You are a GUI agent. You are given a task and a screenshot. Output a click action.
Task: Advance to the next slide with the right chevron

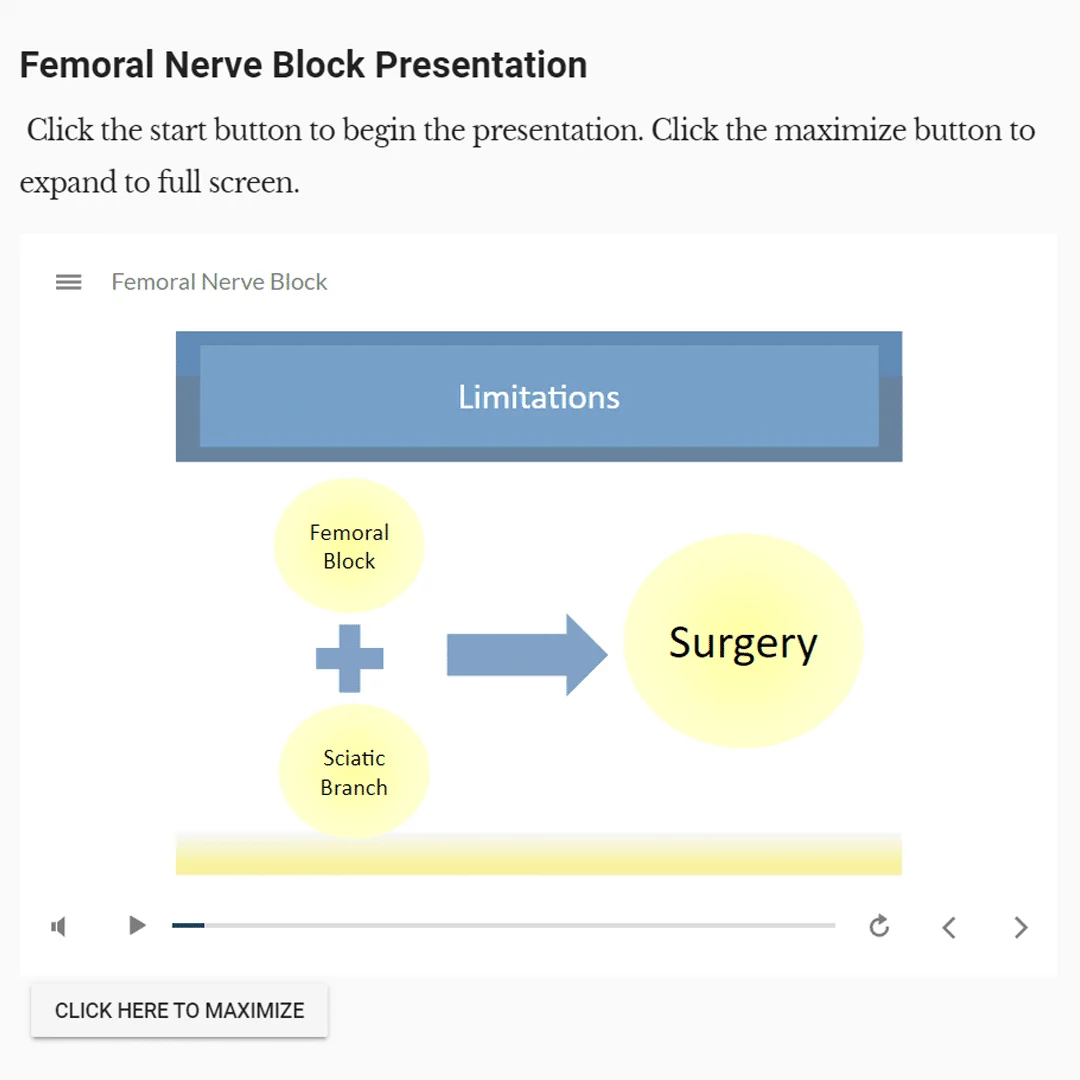coord(1020,927)
